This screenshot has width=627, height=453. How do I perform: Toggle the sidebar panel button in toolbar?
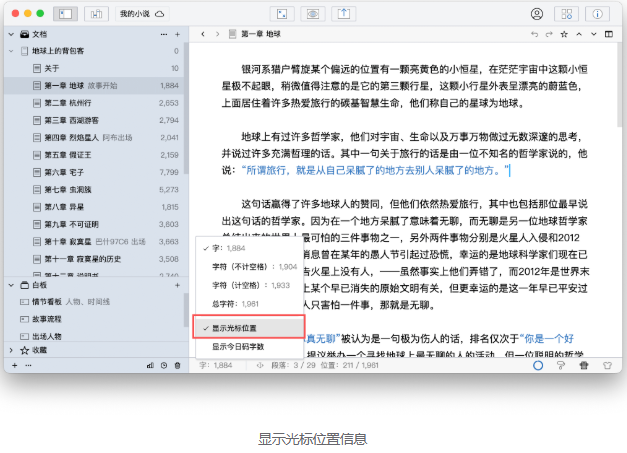tap(66, 14)
